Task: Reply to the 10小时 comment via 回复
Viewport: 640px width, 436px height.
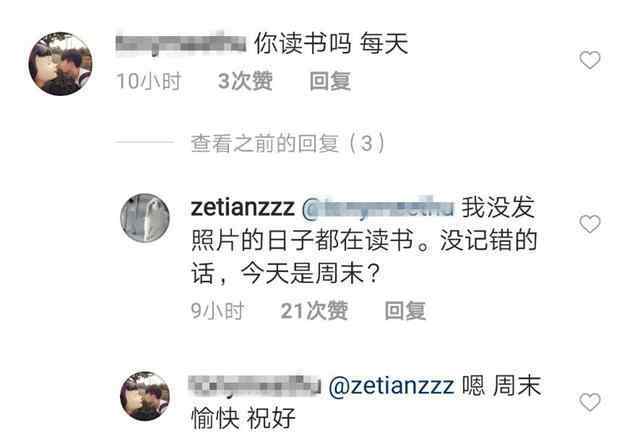Action: click(x=330, y=81)
